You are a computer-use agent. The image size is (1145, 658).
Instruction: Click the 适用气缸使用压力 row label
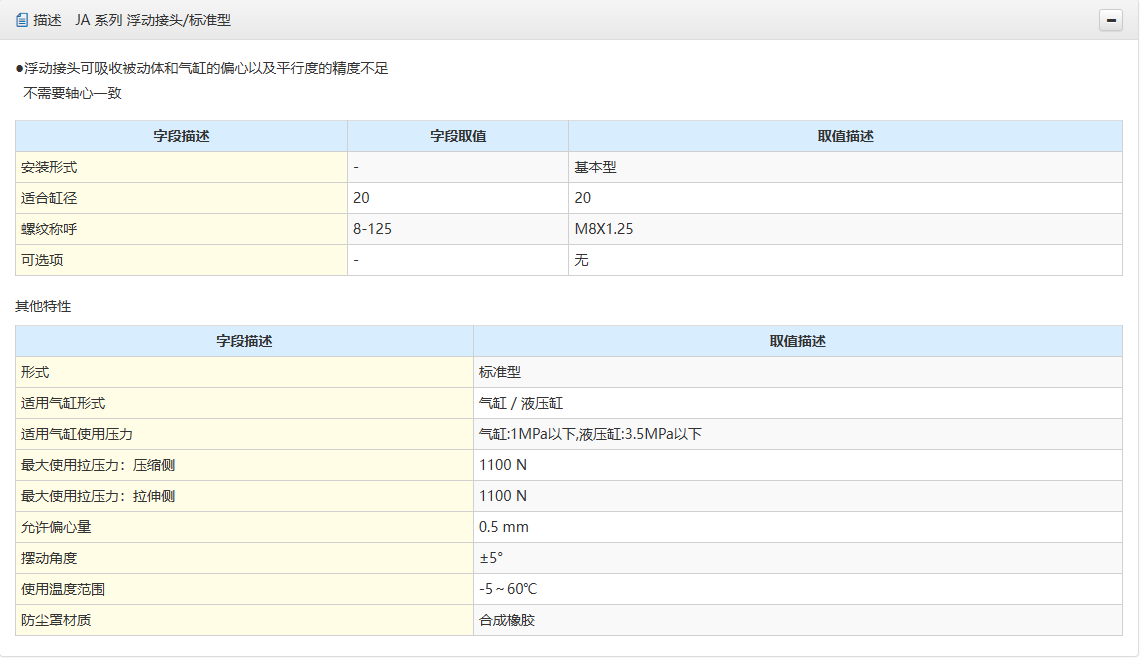(x=77, y=434)
